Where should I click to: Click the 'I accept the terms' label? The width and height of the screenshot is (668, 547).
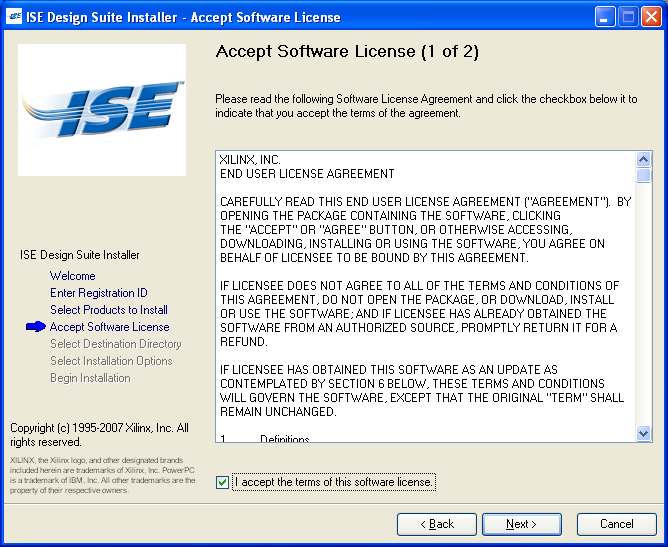click(x=333, y=483)
